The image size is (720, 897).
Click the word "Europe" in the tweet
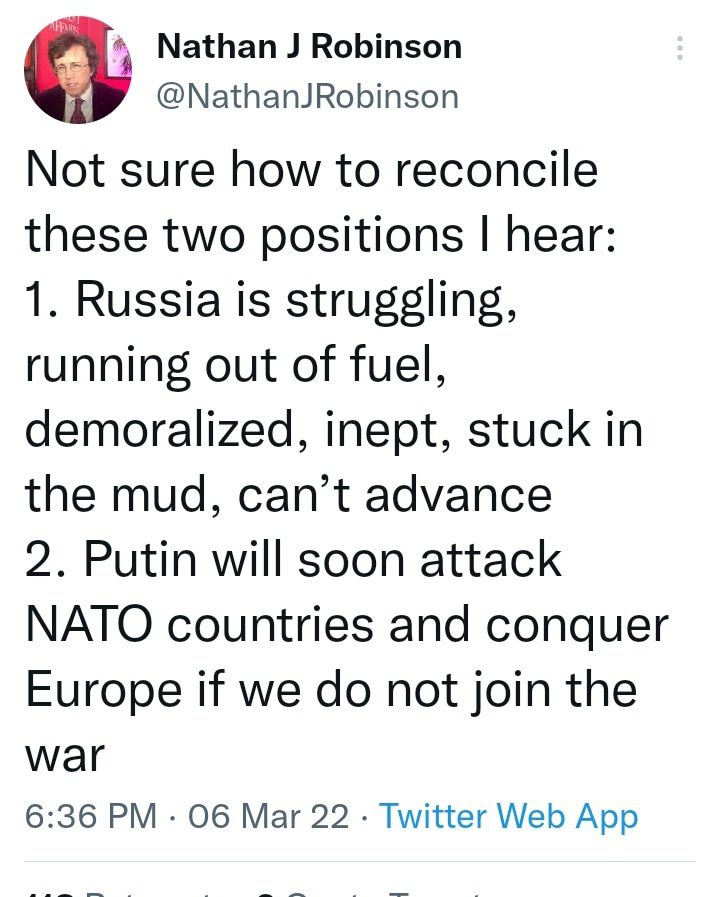103,692
